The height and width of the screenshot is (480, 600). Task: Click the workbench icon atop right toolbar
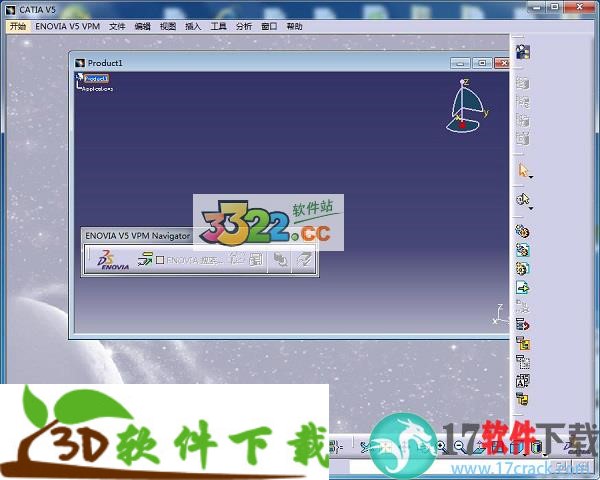(523, 52)
